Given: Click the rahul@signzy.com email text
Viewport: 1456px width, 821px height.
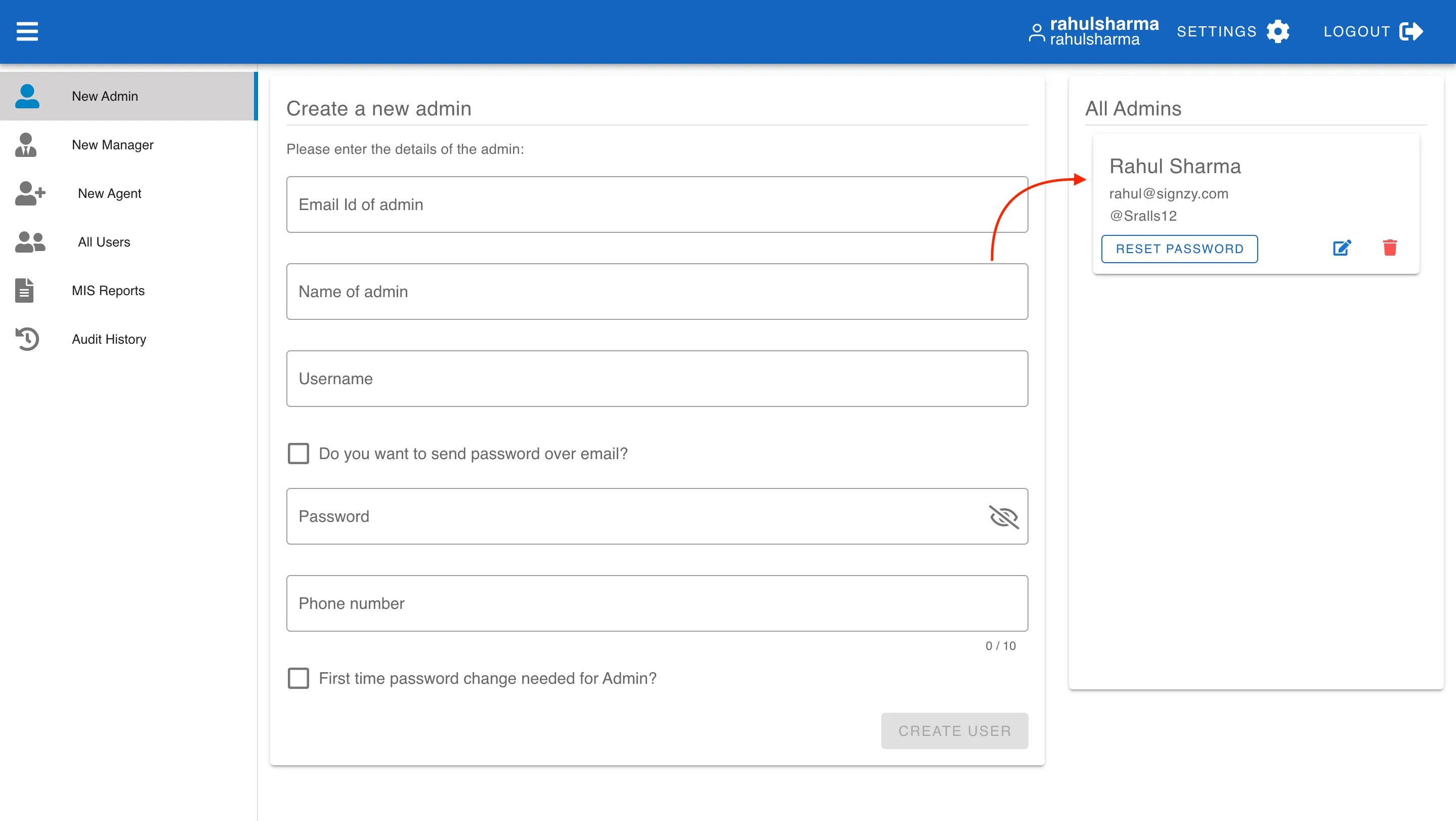Looking at the screenshot, I should coord(1169,194).
